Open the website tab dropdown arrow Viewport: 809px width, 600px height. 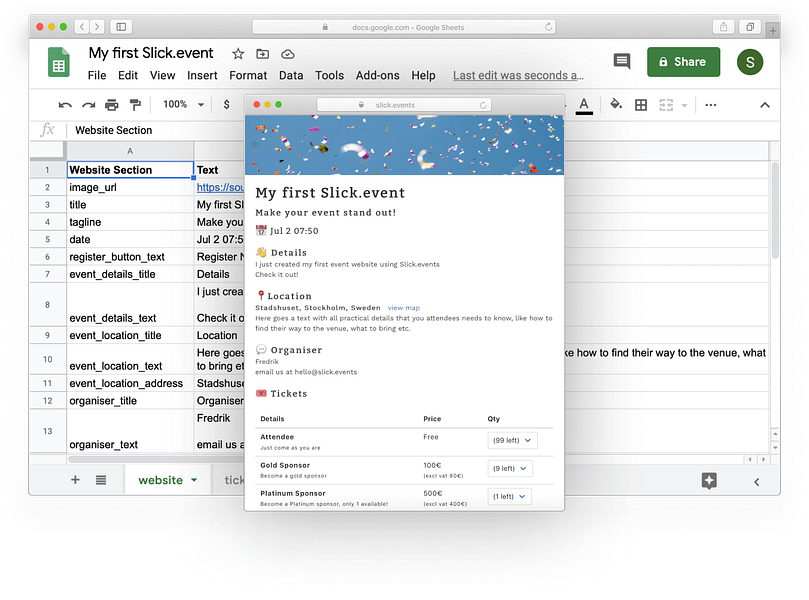pos(194,480)
